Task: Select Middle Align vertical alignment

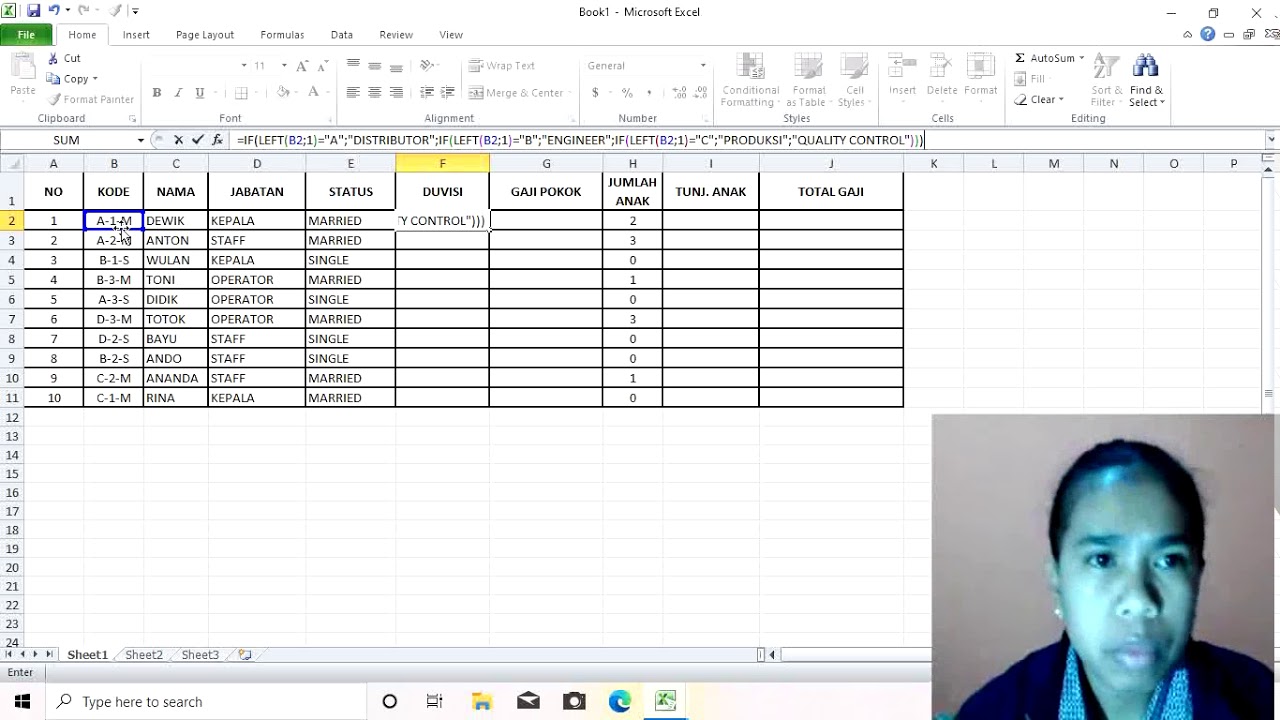Action: coord(374,66)
